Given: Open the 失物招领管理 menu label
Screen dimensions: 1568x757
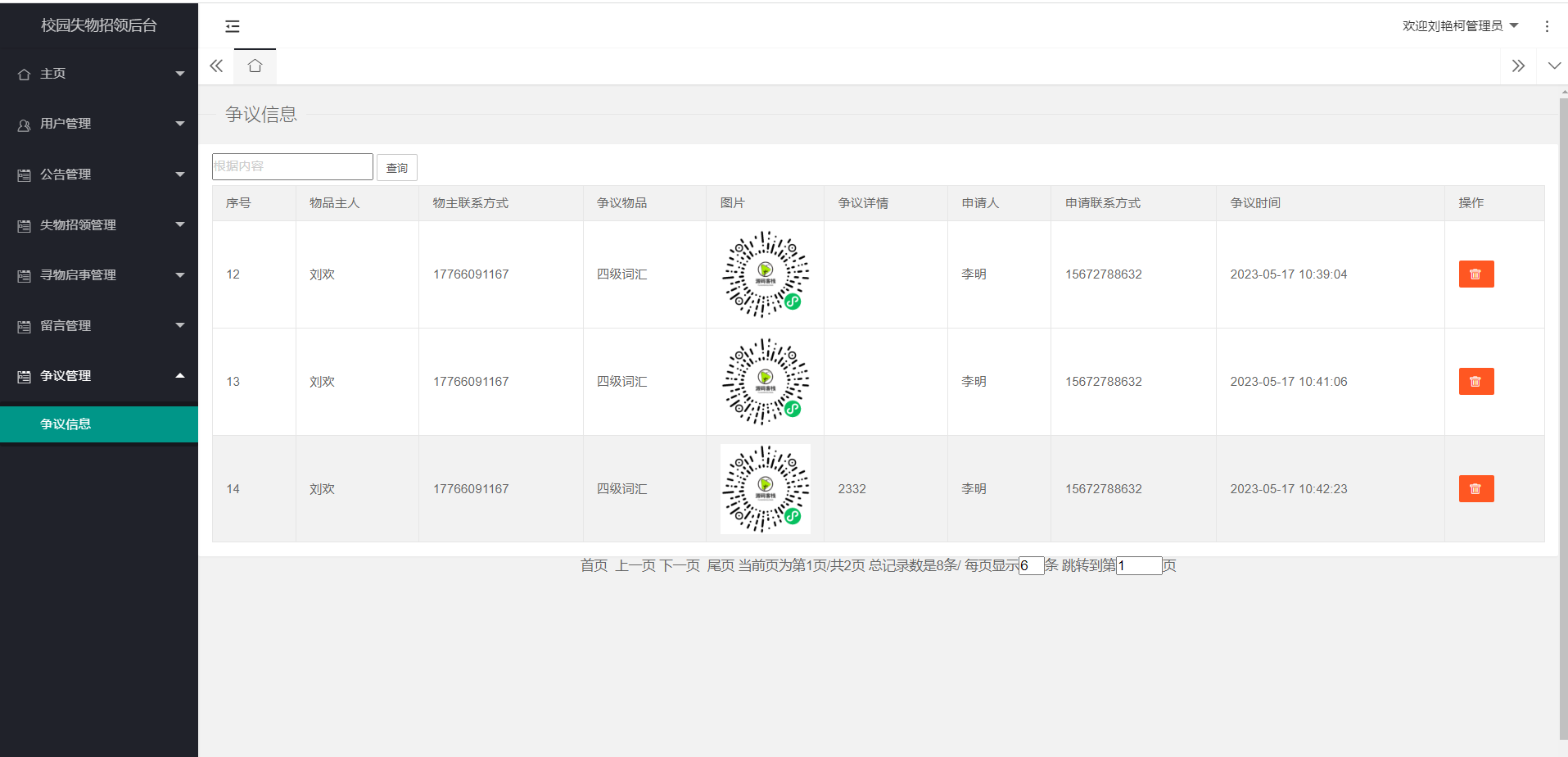Looking at the screenshot, I should (x=78, y=225).
